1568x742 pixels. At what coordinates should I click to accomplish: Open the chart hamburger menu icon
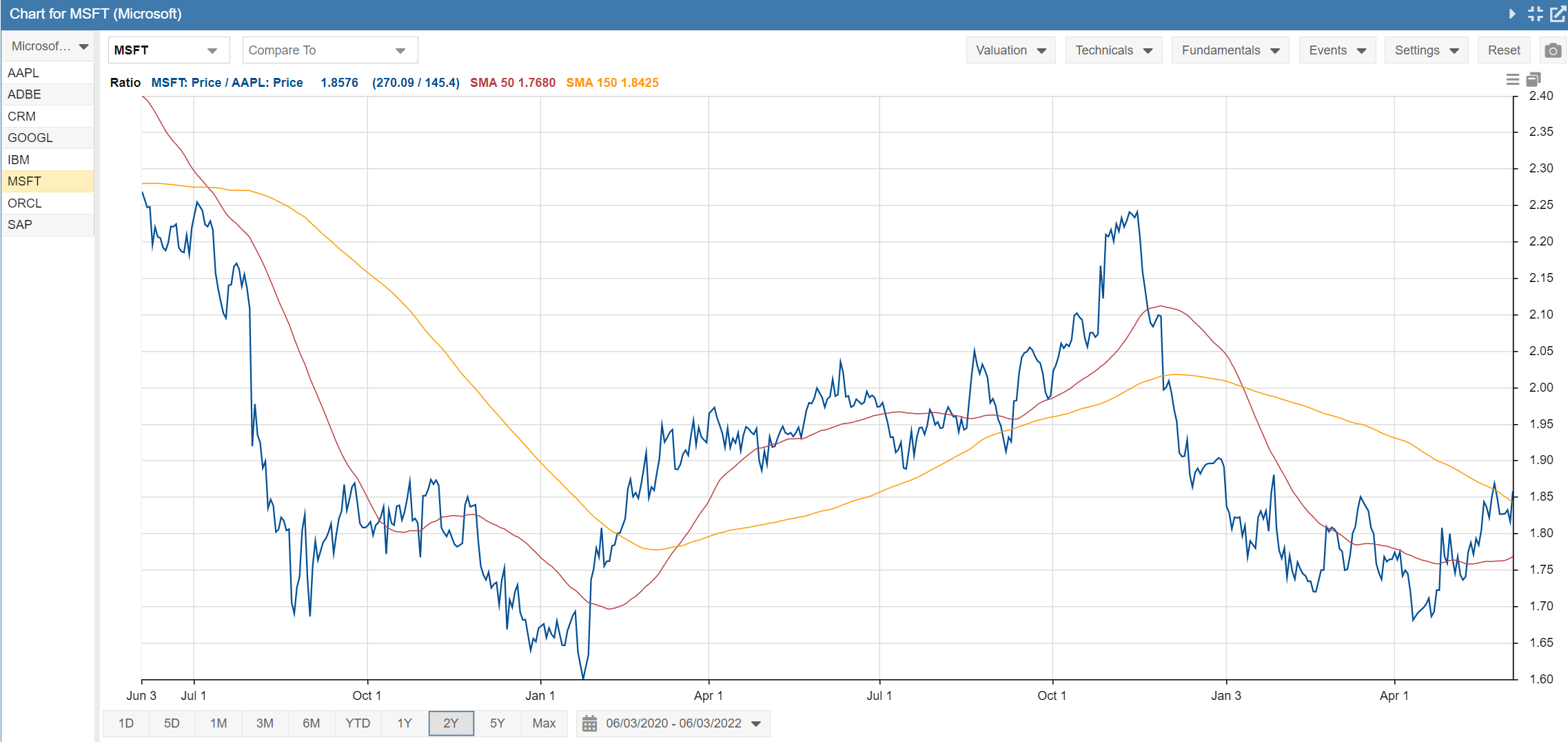(1512, 80)
